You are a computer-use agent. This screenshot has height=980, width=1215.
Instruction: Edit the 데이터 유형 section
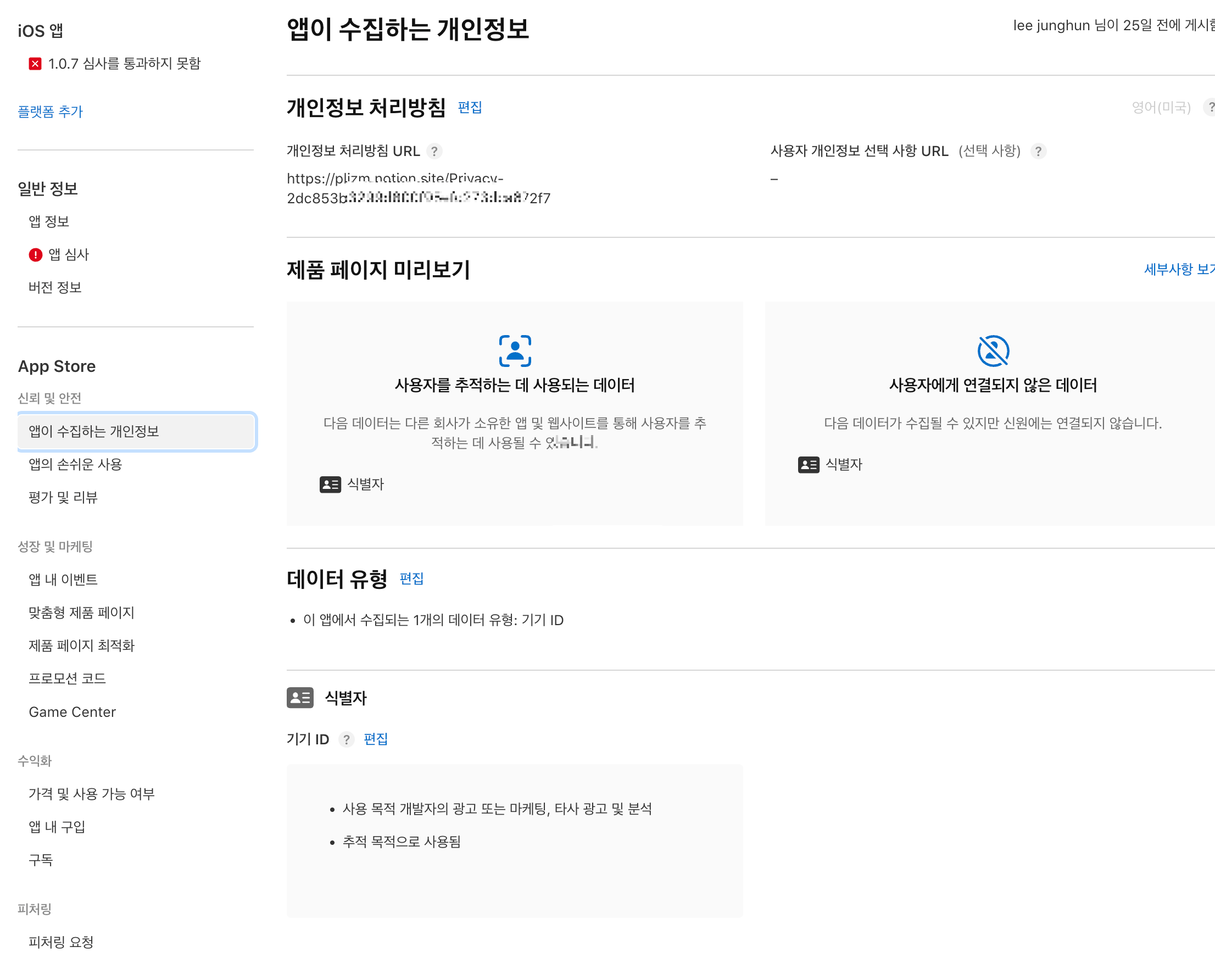click(411, 578)
